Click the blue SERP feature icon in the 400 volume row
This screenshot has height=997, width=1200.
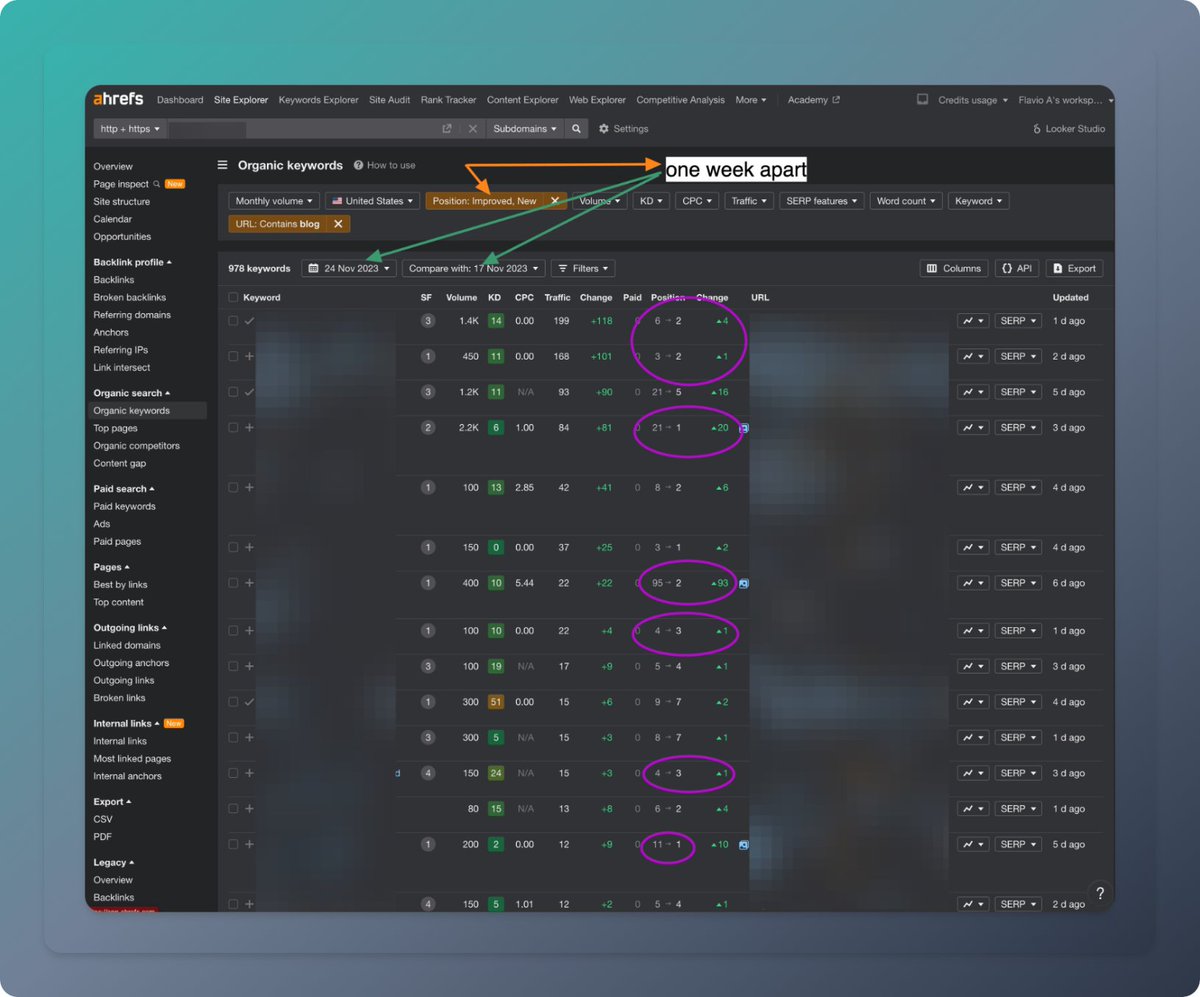[x=744, y=583]
